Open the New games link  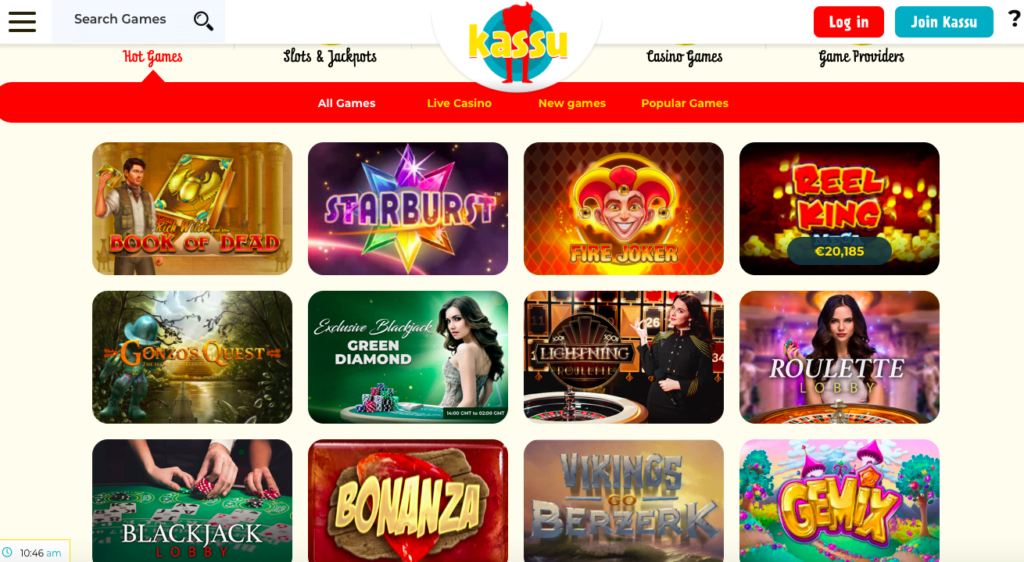571,103
